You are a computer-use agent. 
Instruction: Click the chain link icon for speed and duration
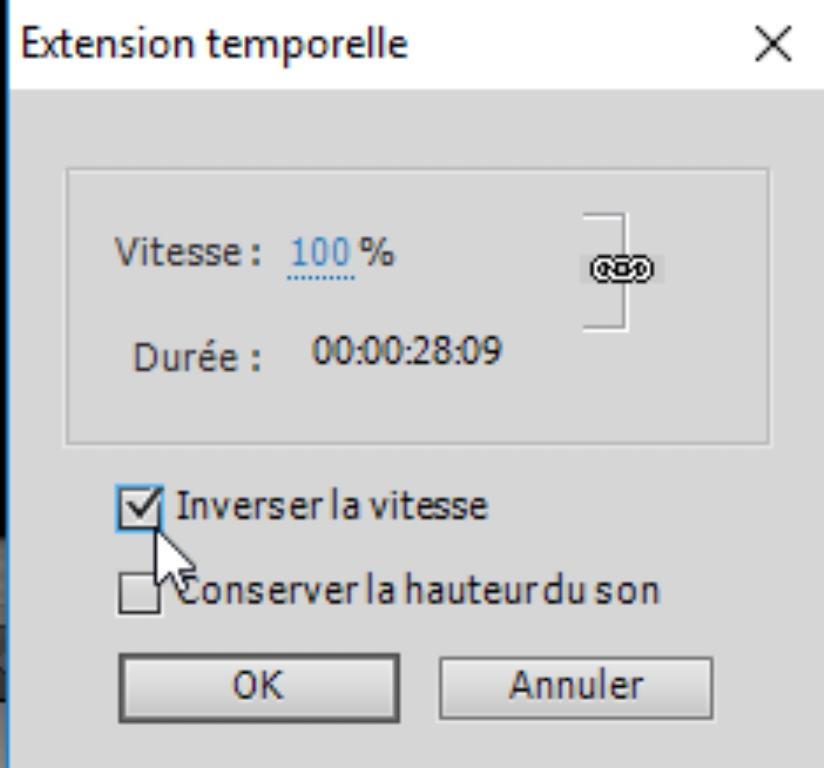[621, 269]
